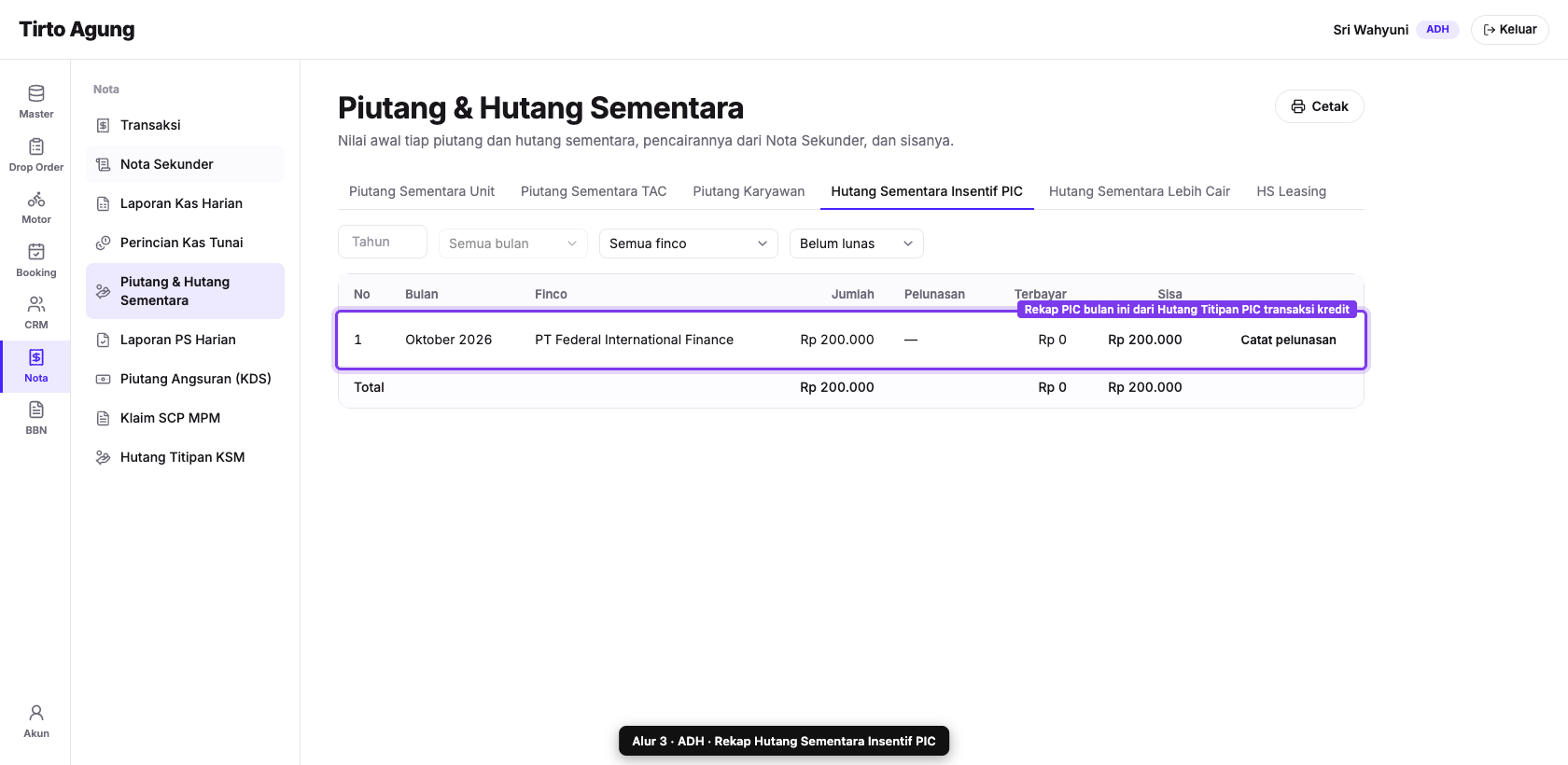This screenshot has height=765, width=1568.
Task: Click the Pelunasan column header
Action: (x=934, y=294)
